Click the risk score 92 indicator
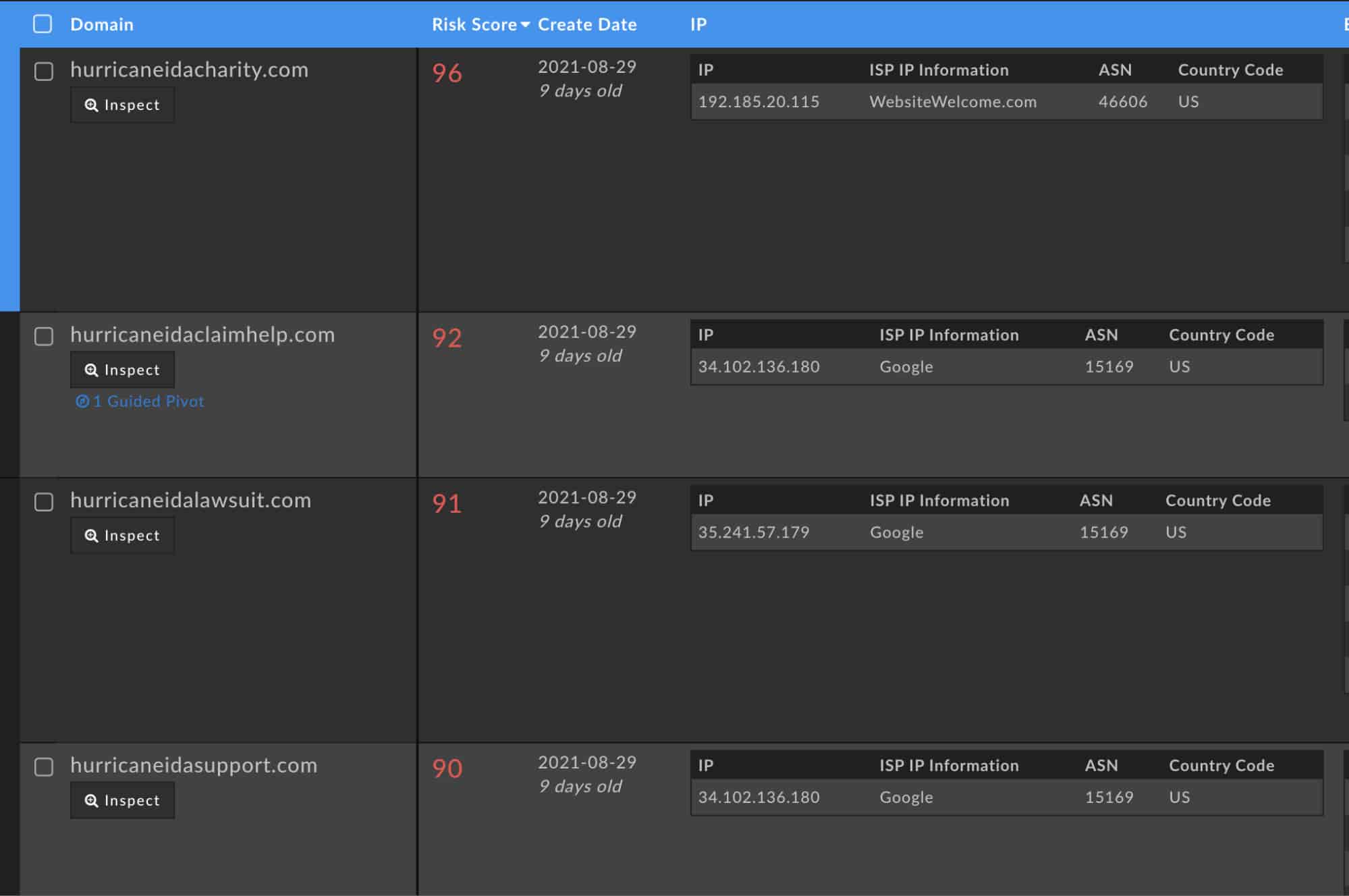Viewport: 1349px width, 896px height. click(445, 339)
